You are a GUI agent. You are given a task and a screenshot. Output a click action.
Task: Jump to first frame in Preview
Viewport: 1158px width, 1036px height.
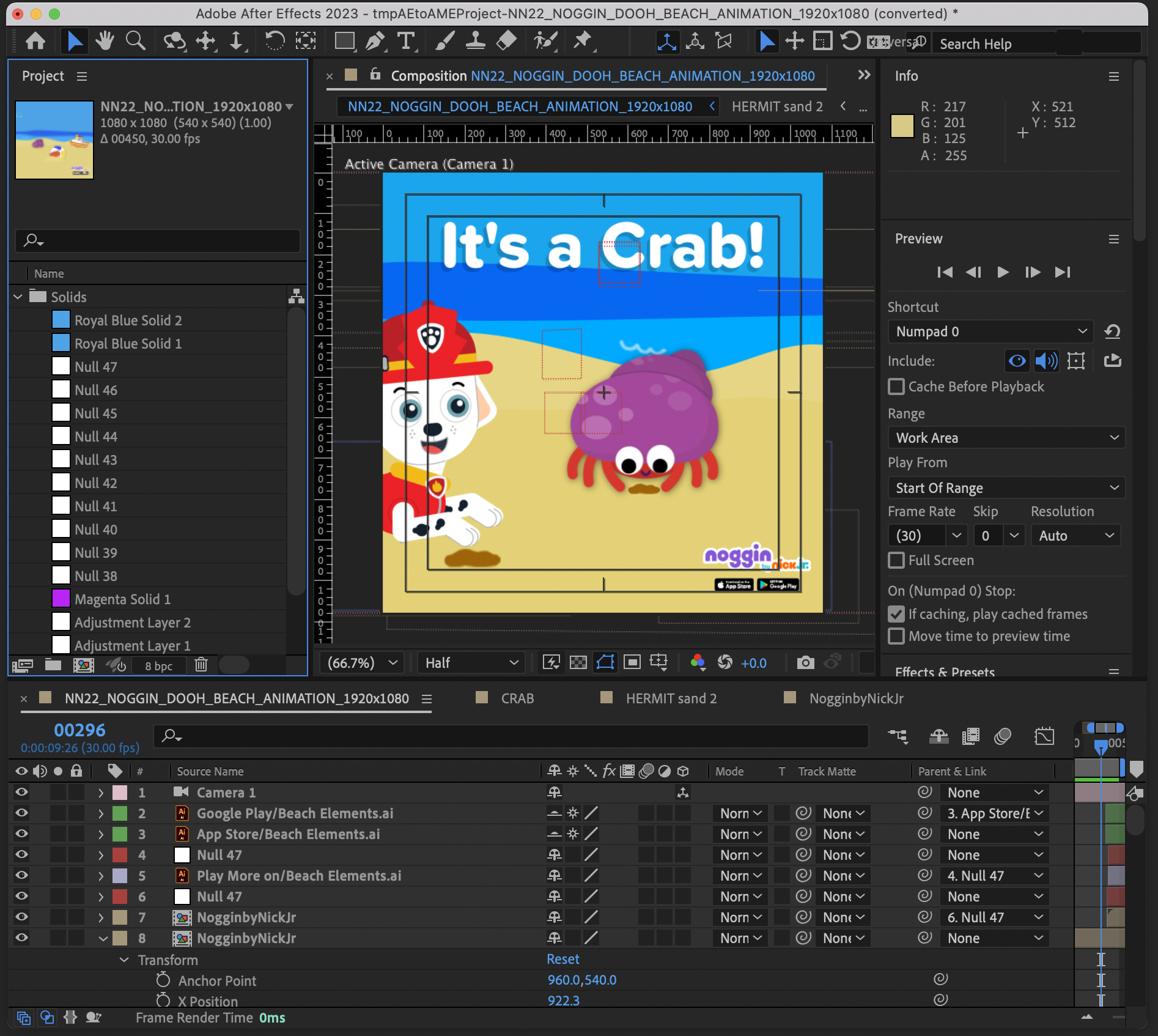[x=945, y=272]
